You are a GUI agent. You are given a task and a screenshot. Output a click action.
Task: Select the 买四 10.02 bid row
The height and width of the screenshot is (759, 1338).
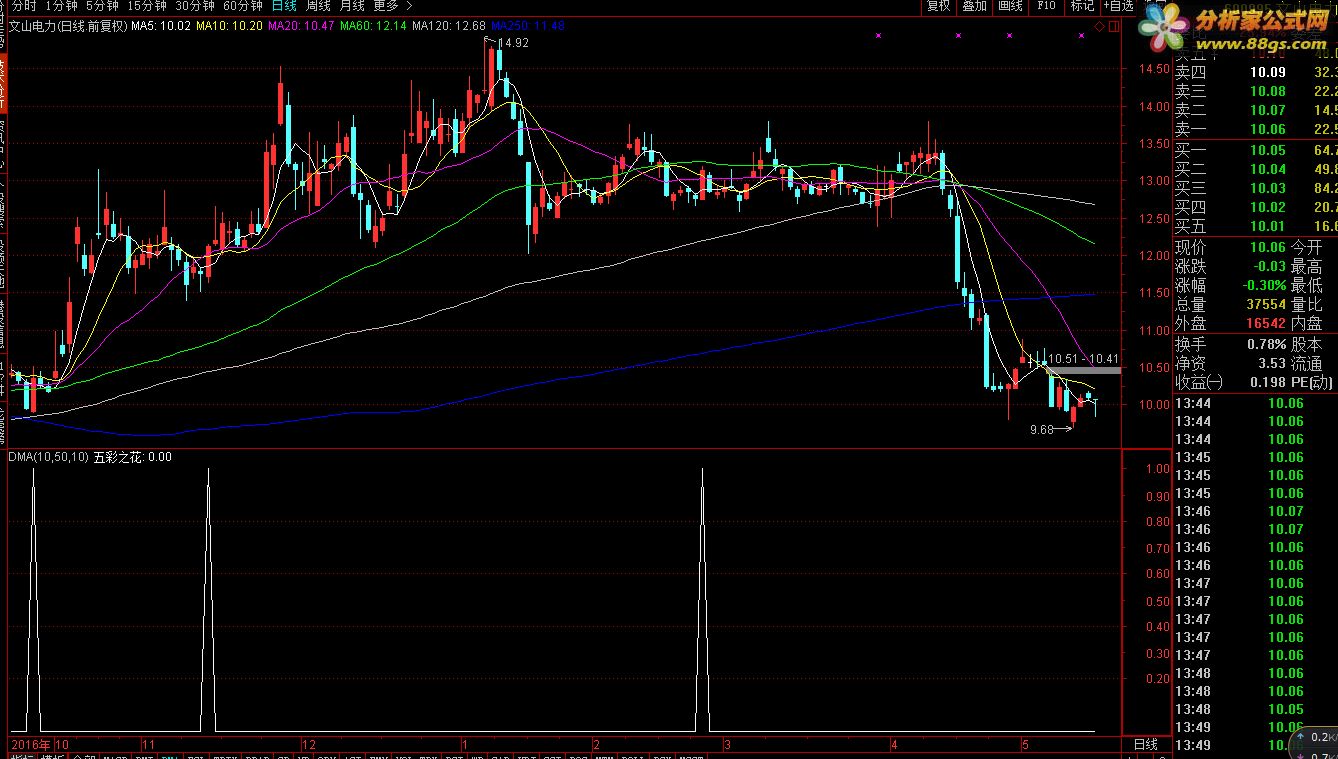click(1255, 207)
